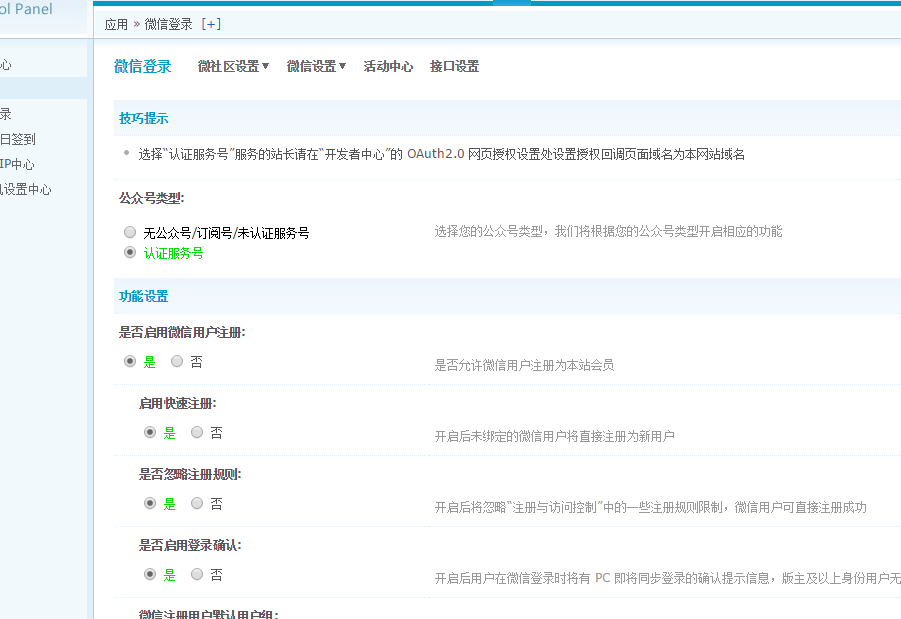Viewport: 901px width, 619px height.
Task: Click the description starting 选择您的公众号类型
Action: click(x=608, y=232)
